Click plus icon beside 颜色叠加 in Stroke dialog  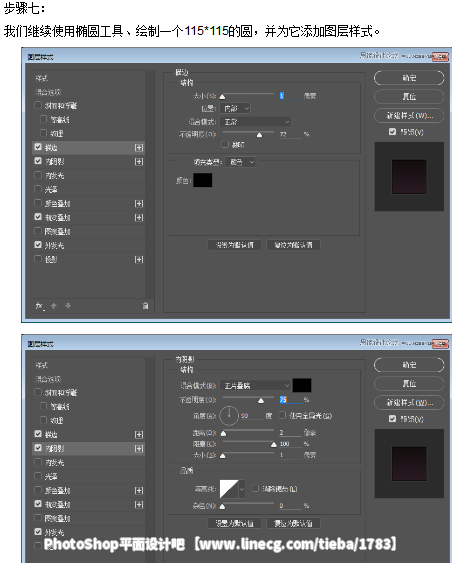[139, 204]
